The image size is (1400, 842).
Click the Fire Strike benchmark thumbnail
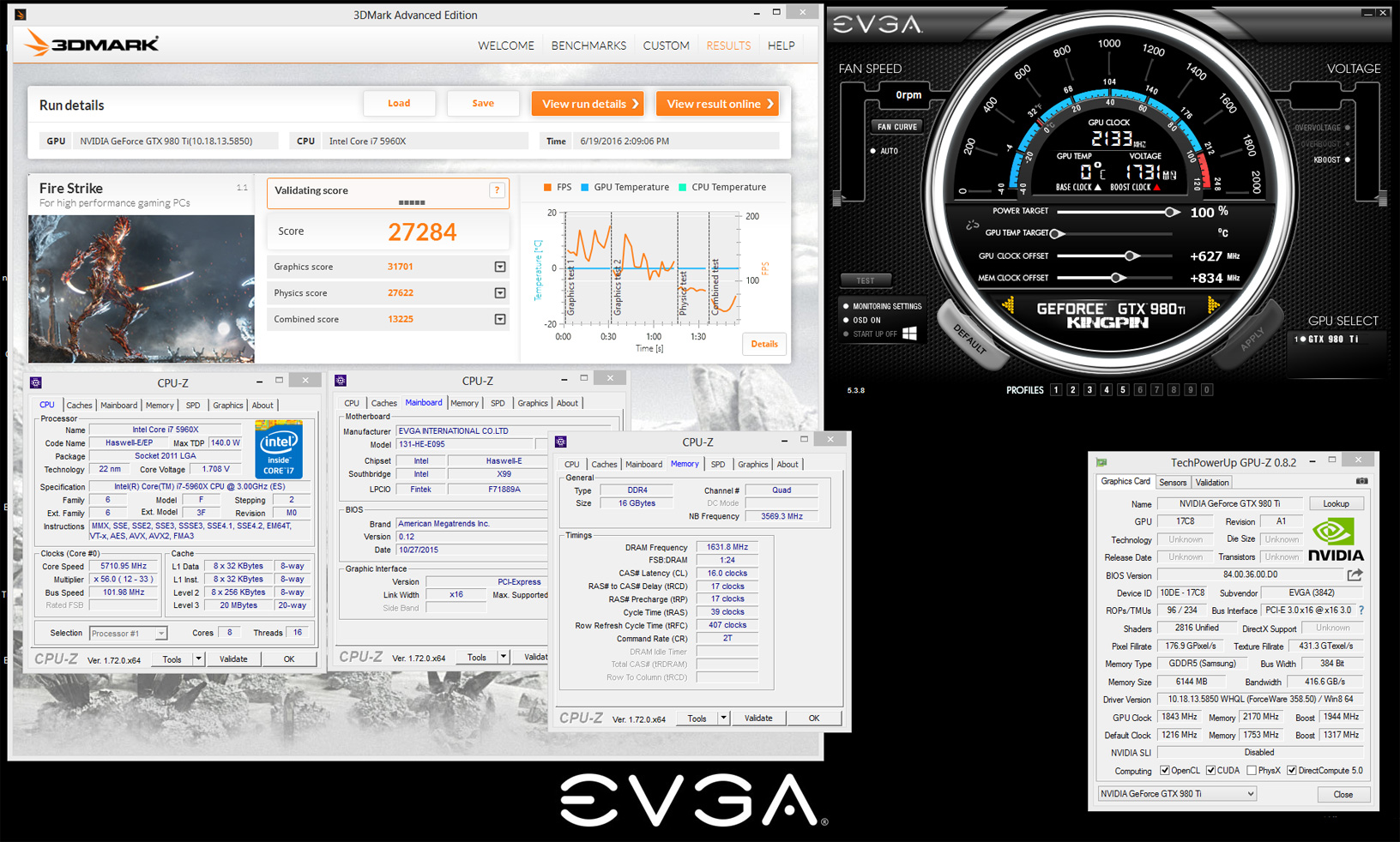(x=142, y=289)
